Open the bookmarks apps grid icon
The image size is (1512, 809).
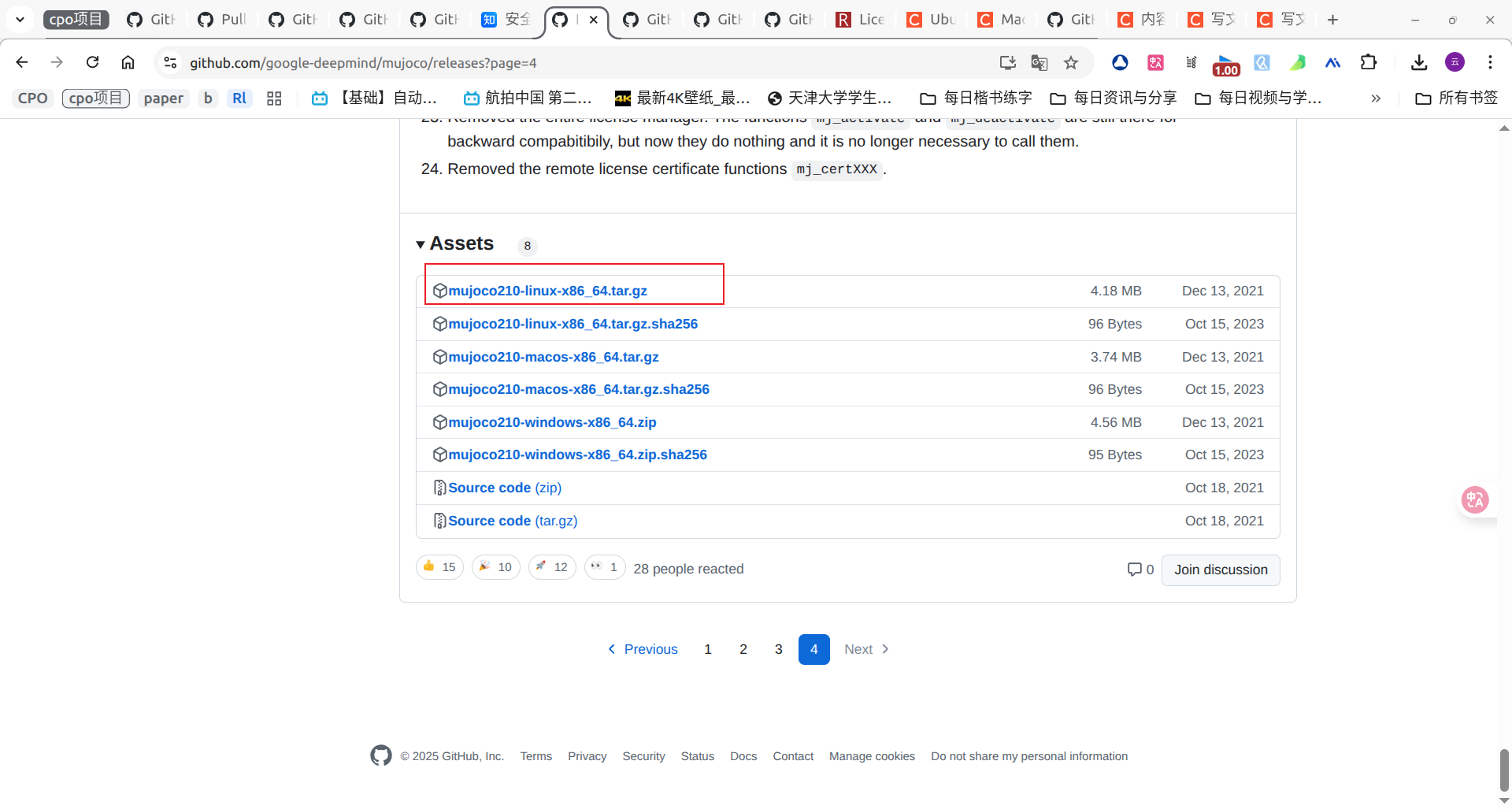pyautogui.click(x=274, y=98)
